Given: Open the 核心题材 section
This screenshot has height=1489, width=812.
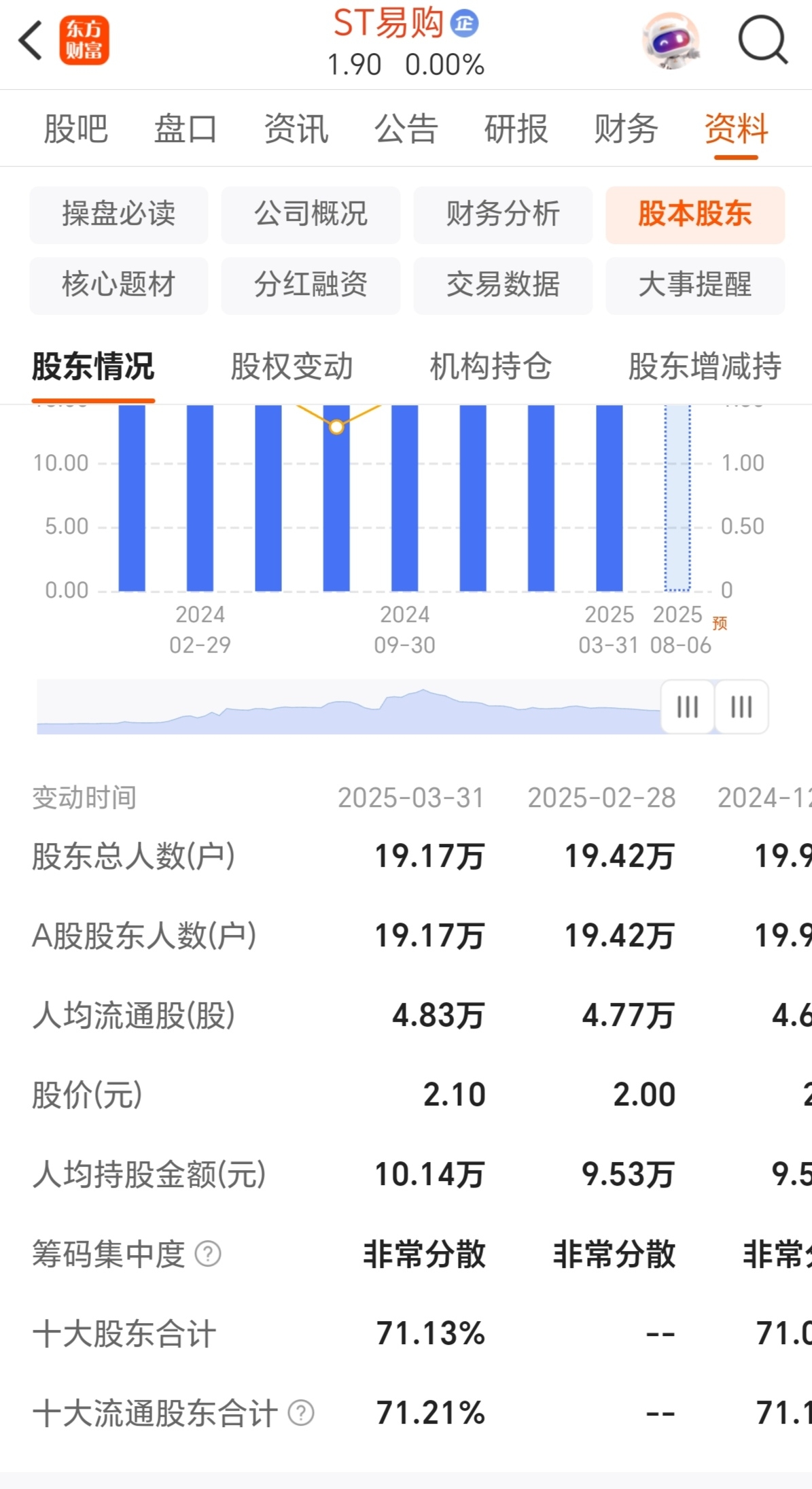Looking at the screenshot, I should tap(119, 285).
